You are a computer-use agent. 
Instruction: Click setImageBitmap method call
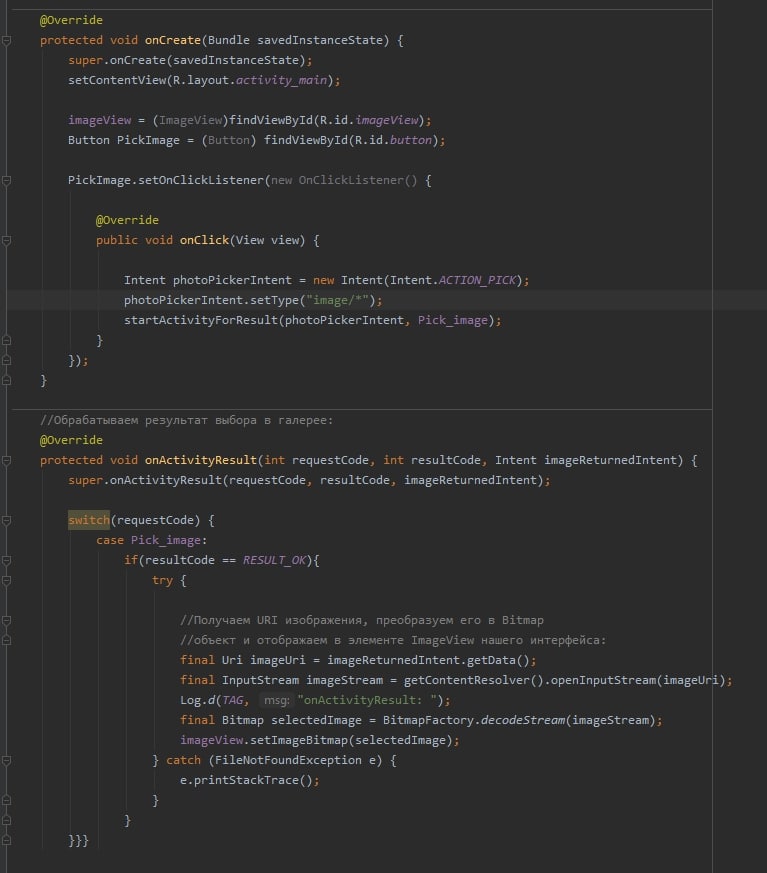point(299,740)
